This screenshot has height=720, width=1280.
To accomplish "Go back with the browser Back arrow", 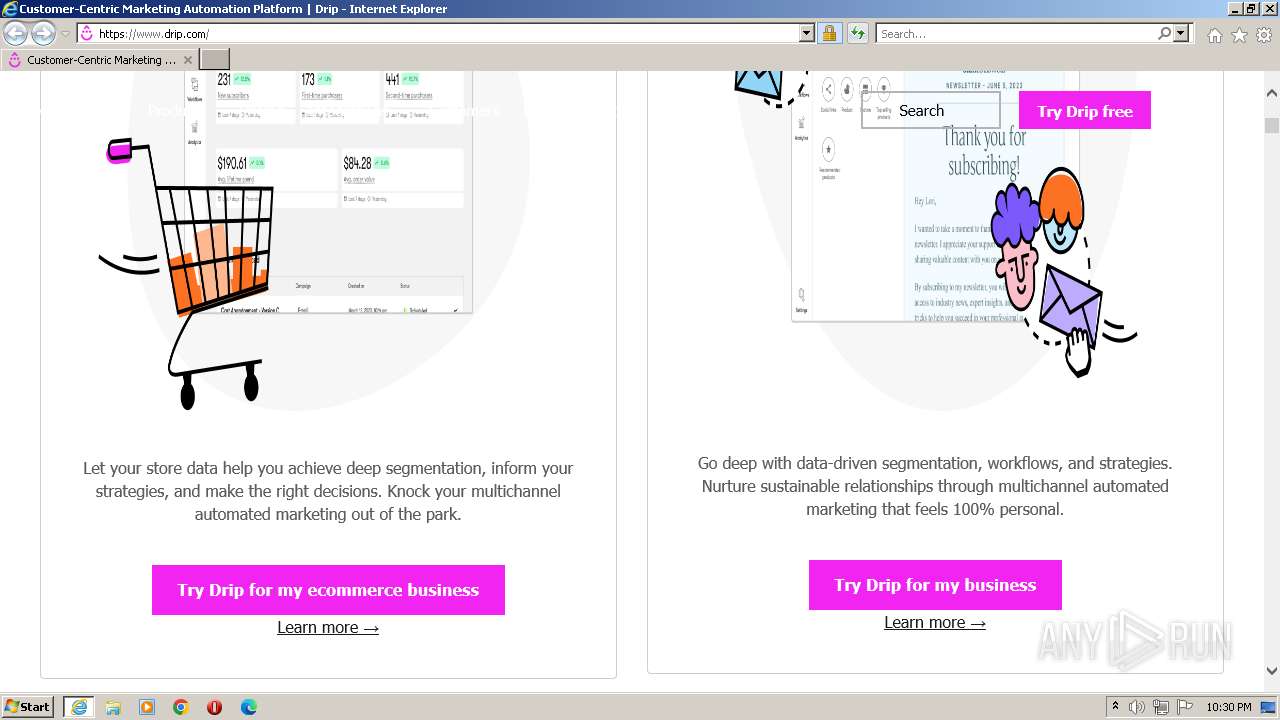I will pos(15,34).
